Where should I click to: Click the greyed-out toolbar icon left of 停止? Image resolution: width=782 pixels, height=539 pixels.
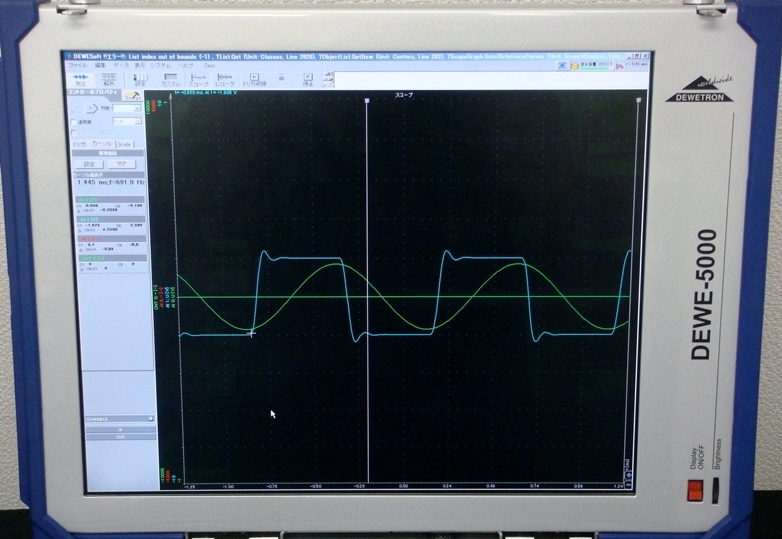coord(282,80)
